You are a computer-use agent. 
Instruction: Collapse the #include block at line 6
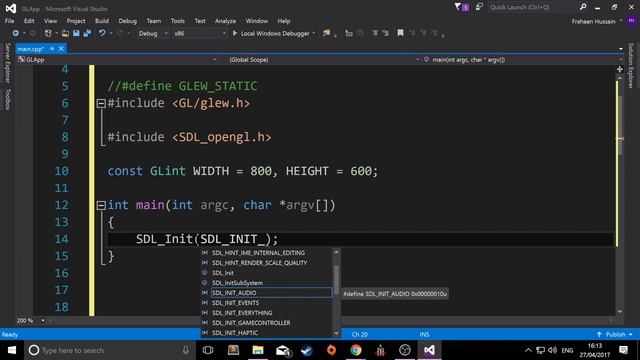coord(101,103)
